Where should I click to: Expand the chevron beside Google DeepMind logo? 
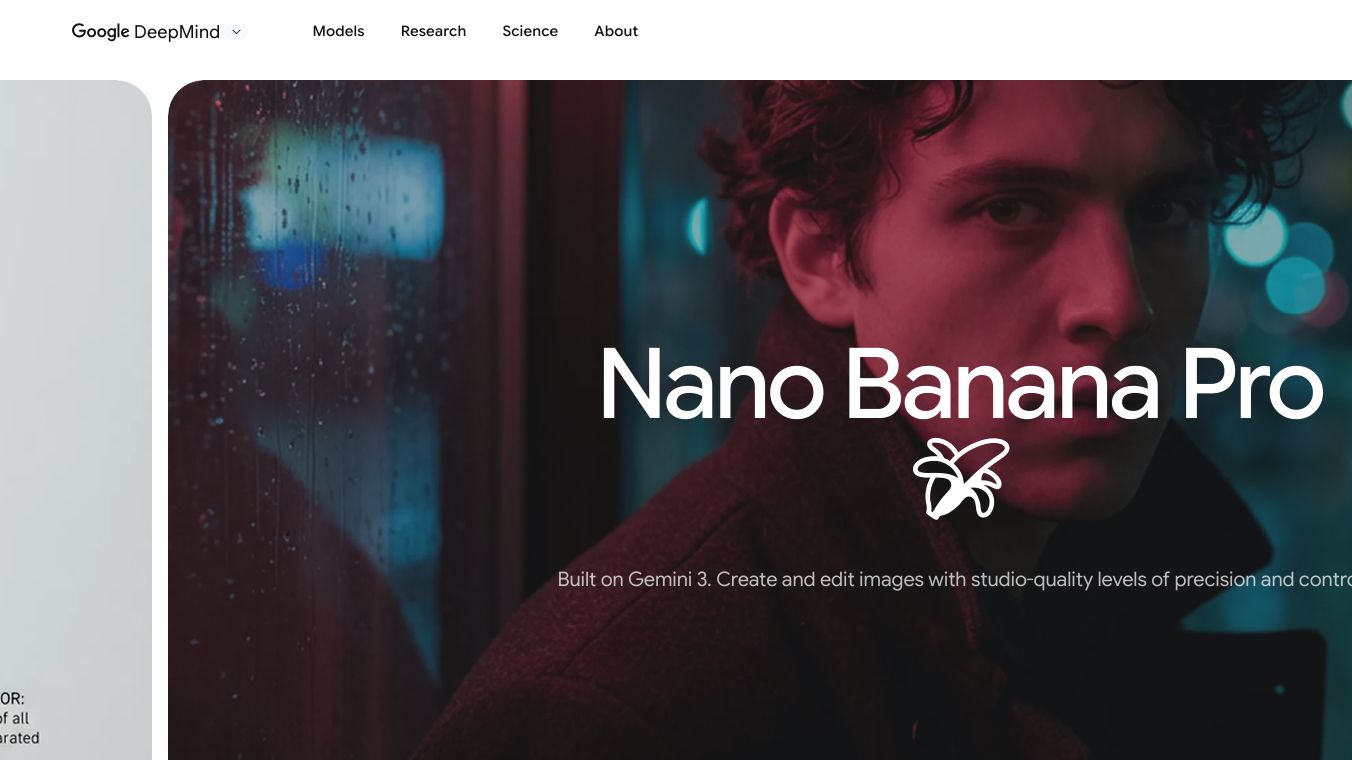237,32
